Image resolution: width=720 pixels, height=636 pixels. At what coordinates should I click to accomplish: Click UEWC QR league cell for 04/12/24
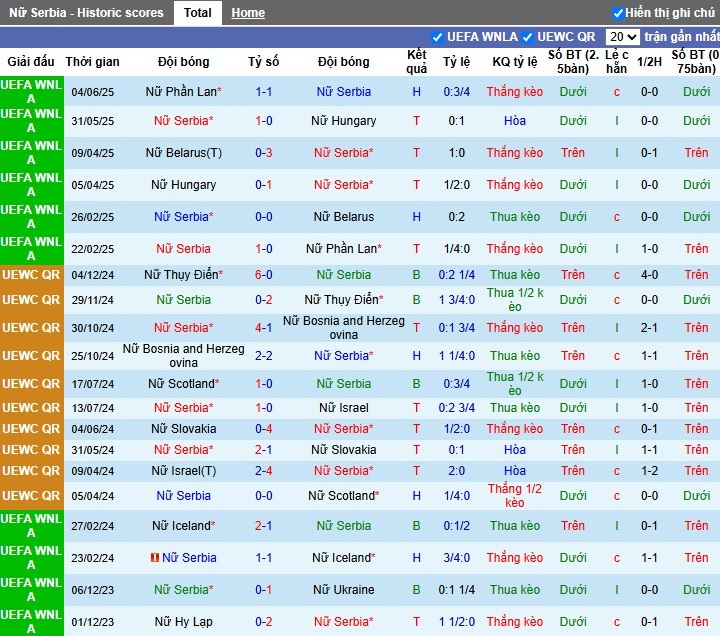click(31, 275)
